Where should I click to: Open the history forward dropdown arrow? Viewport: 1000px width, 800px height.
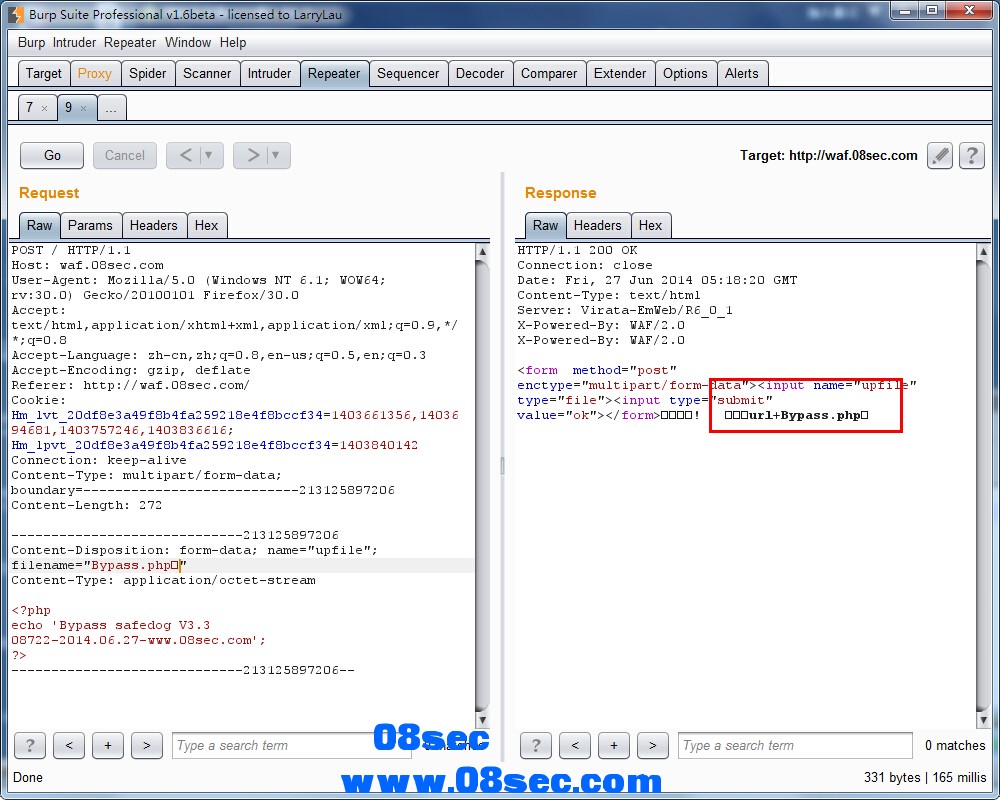point(276,155)
